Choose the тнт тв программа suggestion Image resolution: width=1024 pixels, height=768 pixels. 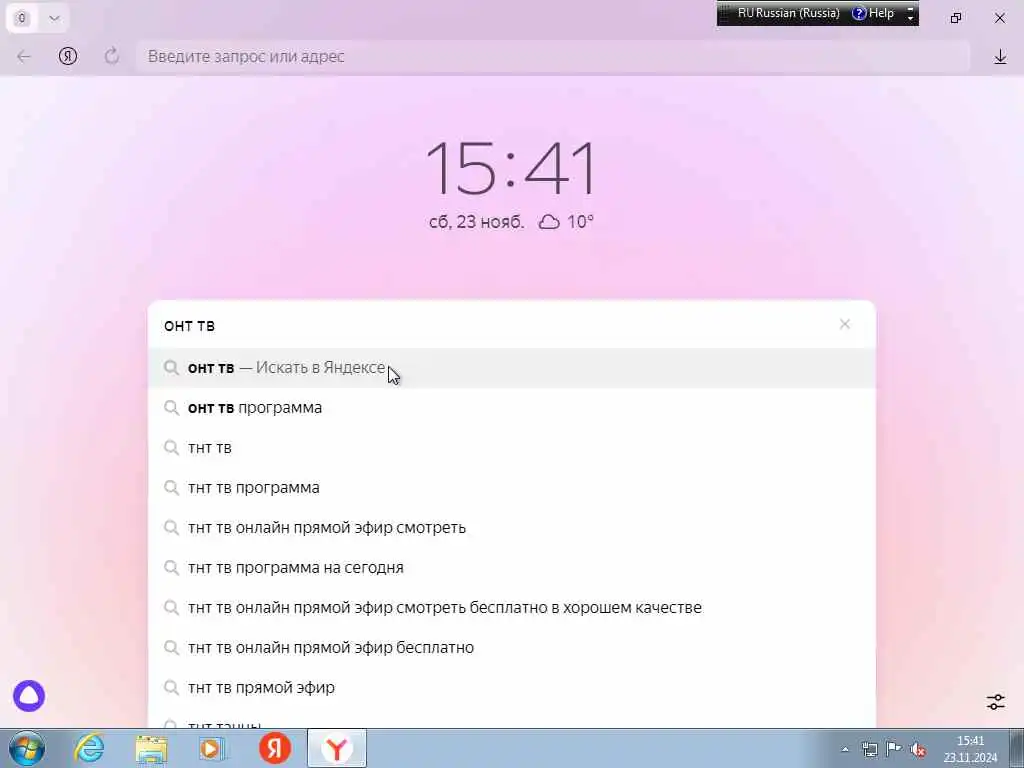pyautogui.click(x=512, y=488)
